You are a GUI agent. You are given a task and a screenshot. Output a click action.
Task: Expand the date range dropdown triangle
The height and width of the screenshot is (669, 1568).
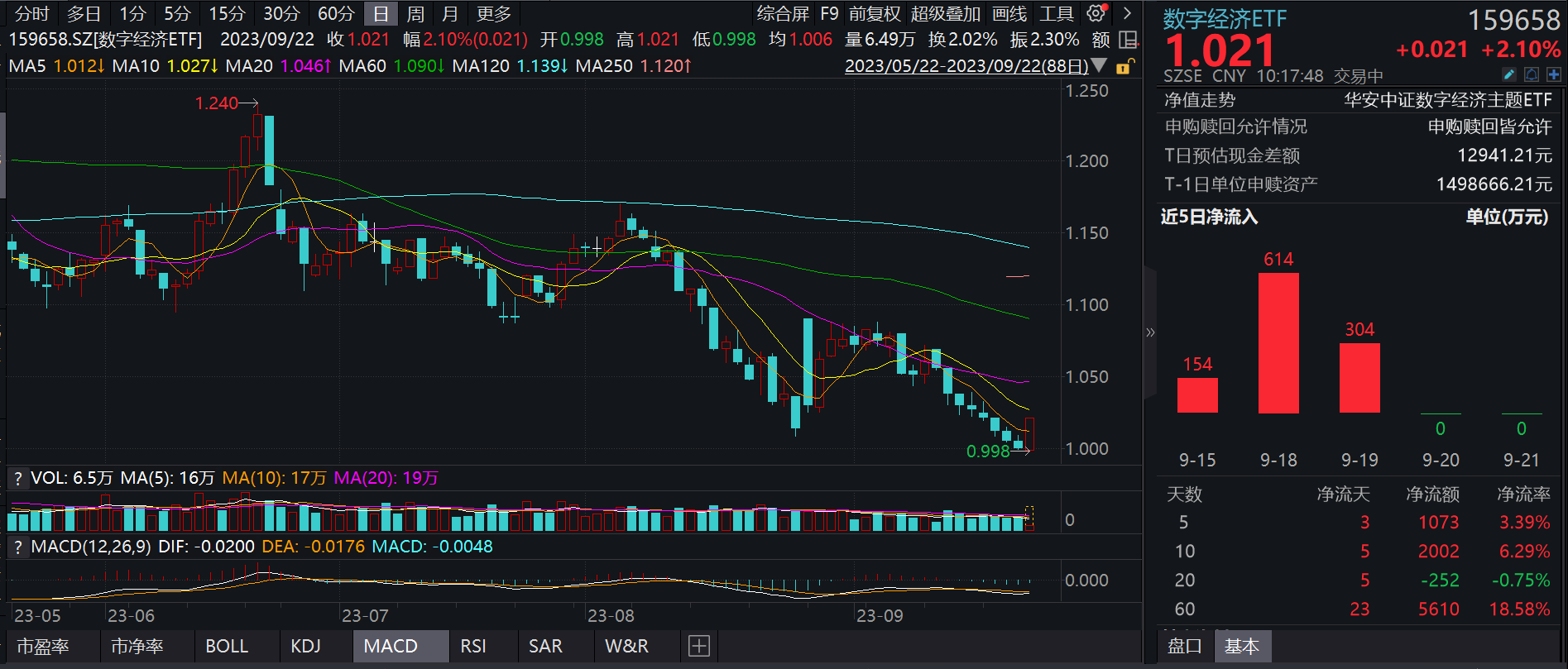click(1100, 65)
